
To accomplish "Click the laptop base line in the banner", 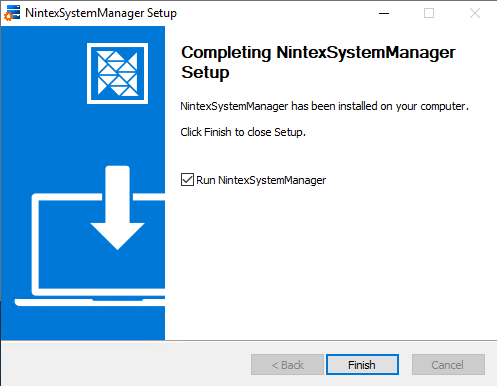I will coord(90,302).
